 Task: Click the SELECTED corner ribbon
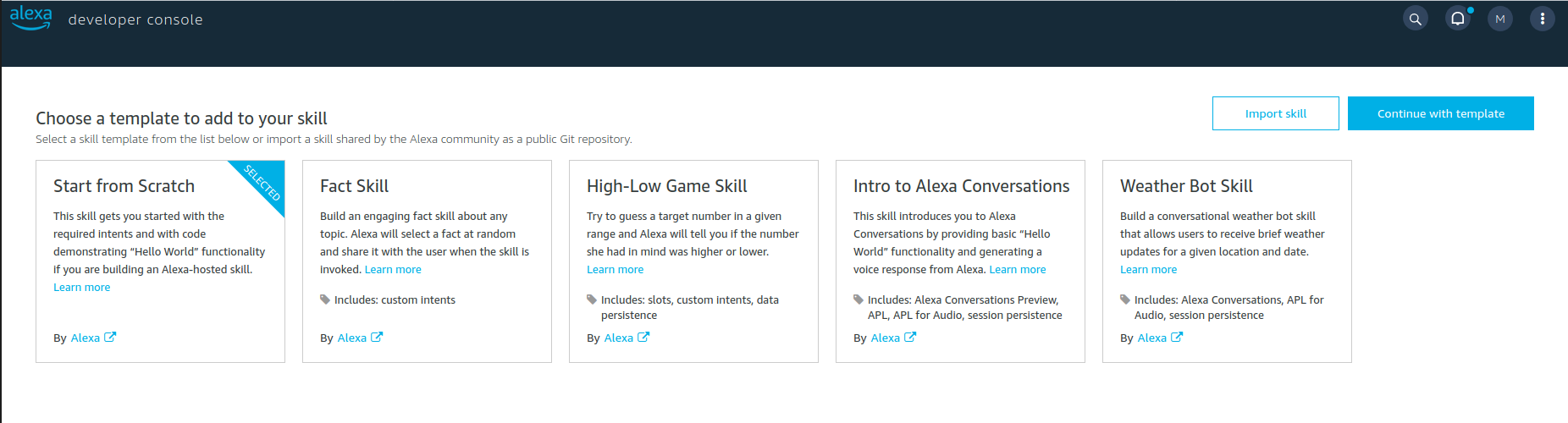[262, 182]
